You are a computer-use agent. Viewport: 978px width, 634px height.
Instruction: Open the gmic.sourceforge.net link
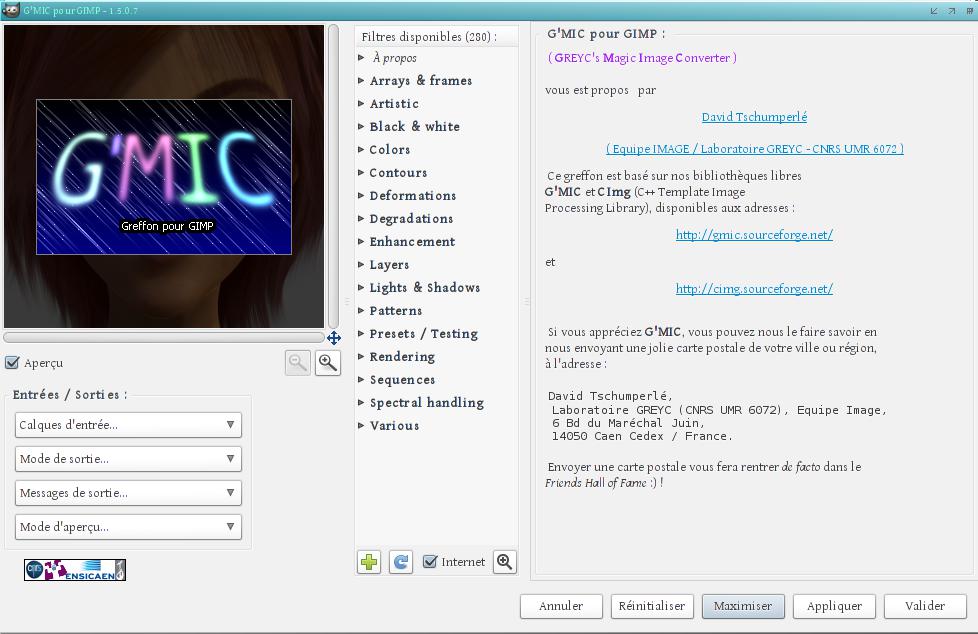click(x=754, y=235)
